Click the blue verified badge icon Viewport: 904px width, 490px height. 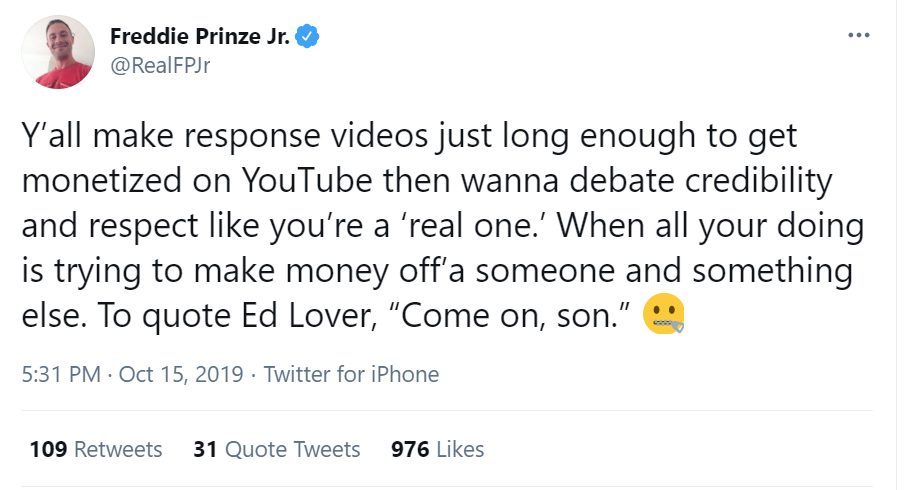pyautogui.click(x=310, y=39)
